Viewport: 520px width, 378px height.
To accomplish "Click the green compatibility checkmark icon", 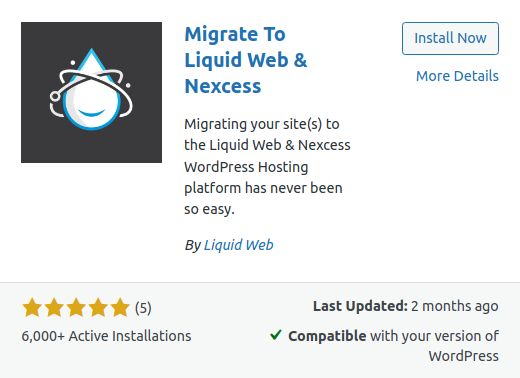I will click(276, 334).
